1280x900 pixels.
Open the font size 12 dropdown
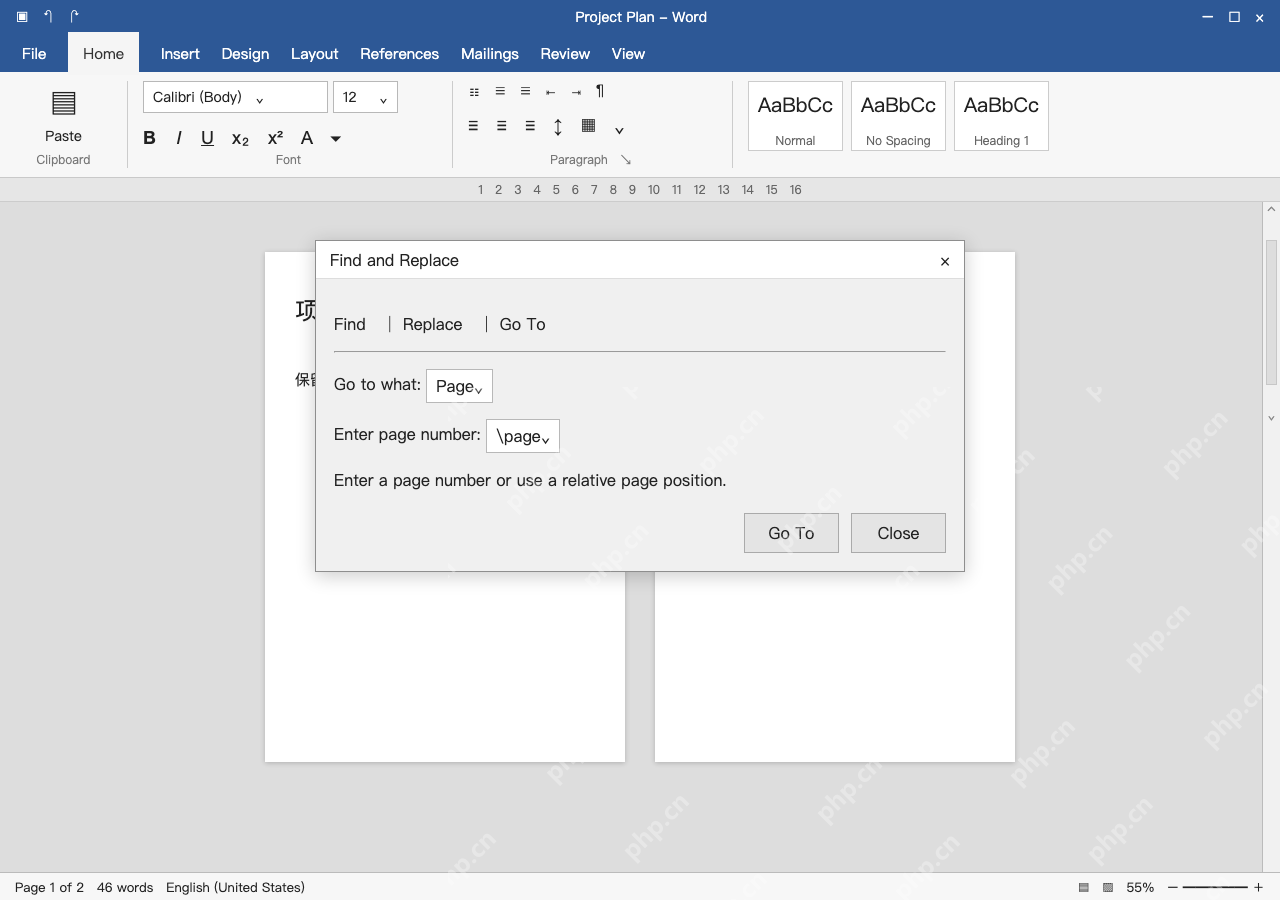pyautogui.click(x=365, y=97)
